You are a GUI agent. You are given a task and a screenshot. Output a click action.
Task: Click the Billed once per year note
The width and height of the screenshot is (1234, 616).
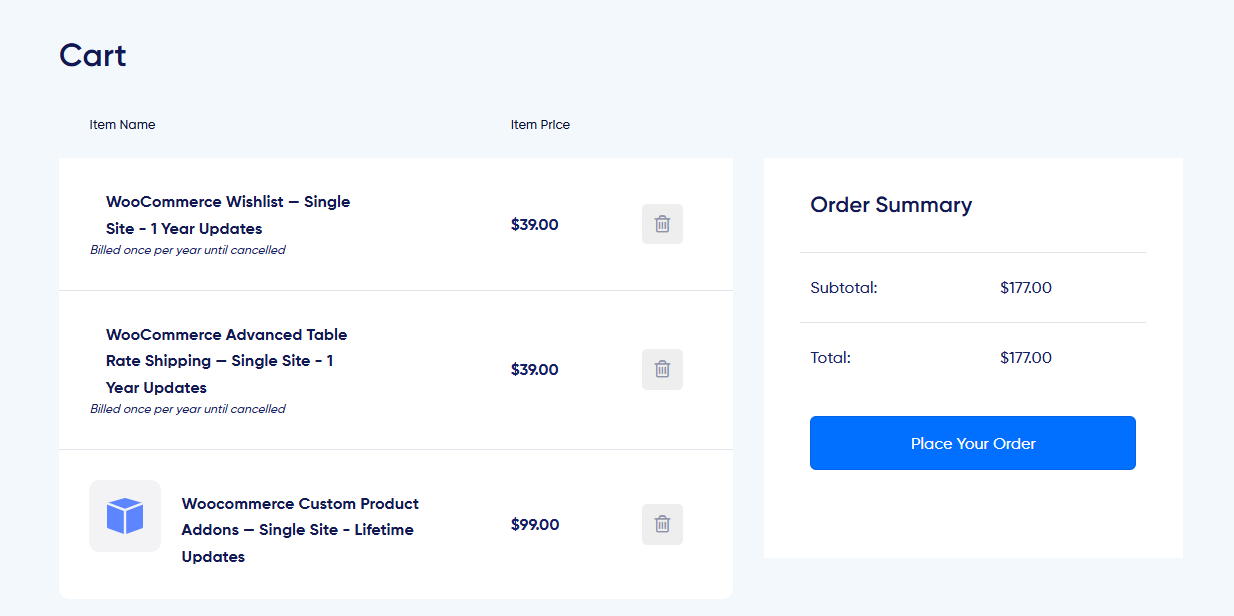[188, 249]
